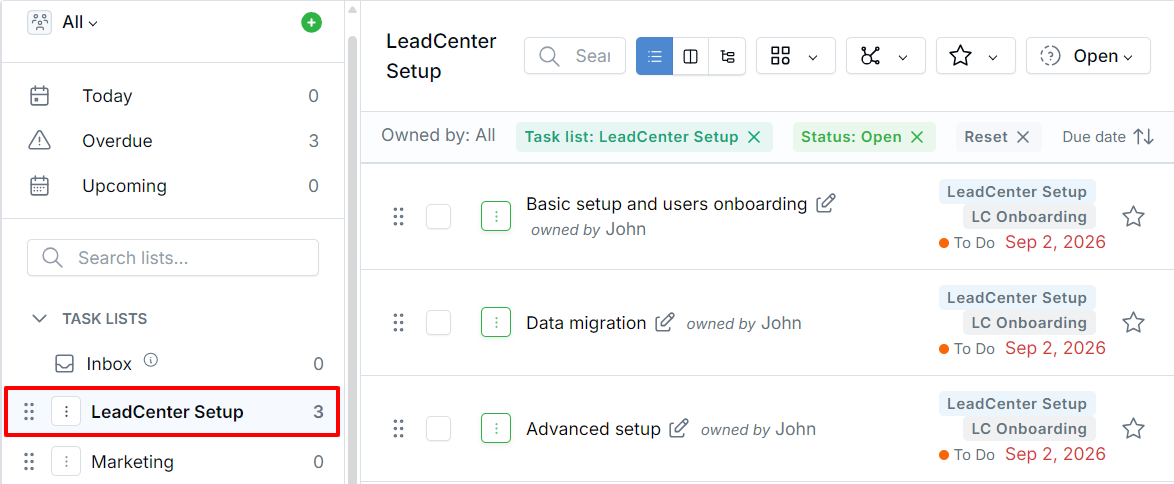Edit the Data migration task
Image resolution: width=1174 pixels, height=484 pixels.
point(665,322)
